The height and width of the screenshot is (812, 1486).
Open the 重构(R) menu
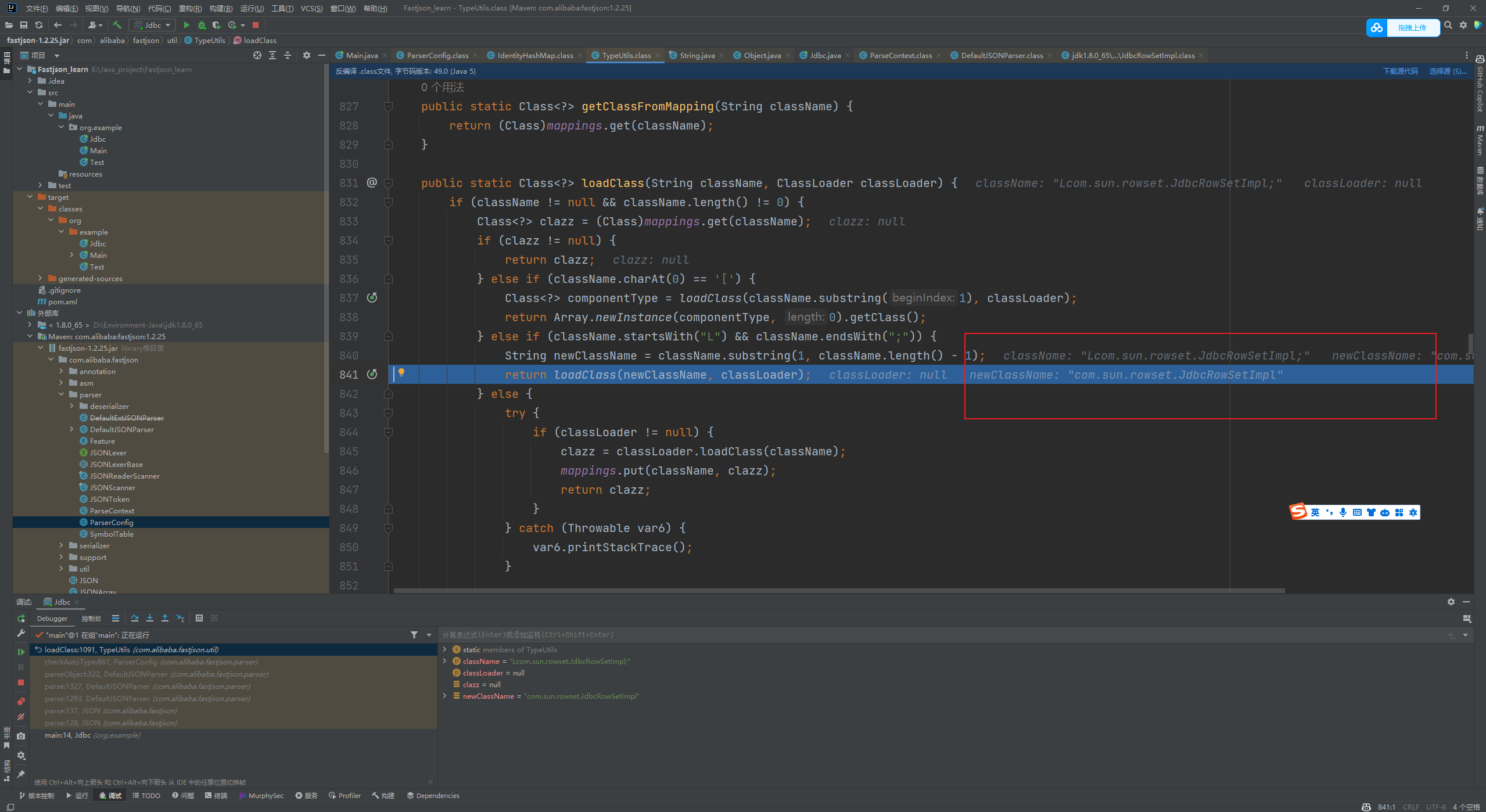click(190, 8)
